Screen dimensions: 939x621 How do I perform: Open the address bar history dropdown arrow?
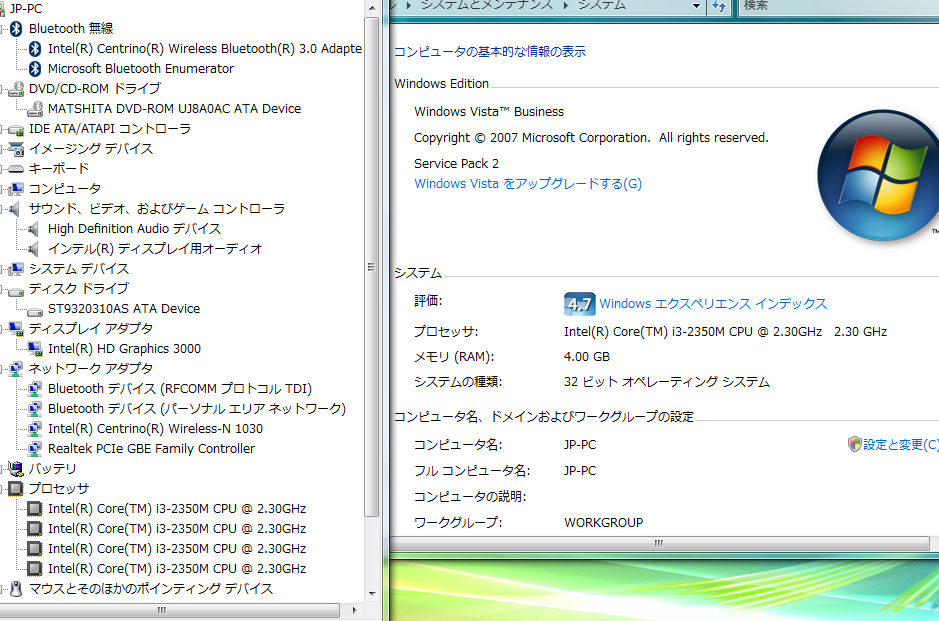pyautogui.click(x=696, y=7)
